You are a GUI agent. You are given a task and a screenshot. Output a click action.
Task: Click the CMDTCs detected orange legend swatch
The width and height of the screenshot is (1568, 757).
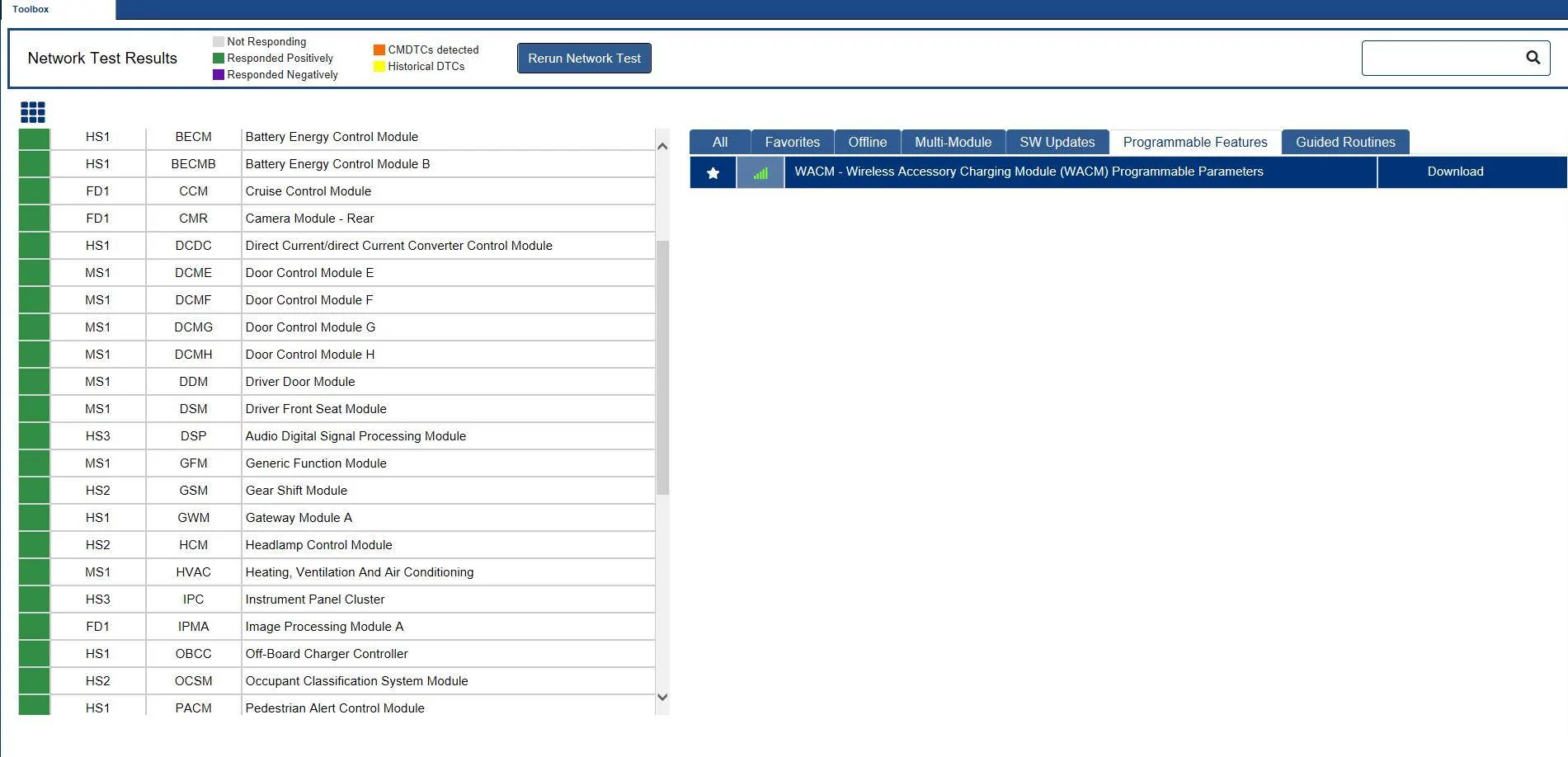(x=379, y=49)
